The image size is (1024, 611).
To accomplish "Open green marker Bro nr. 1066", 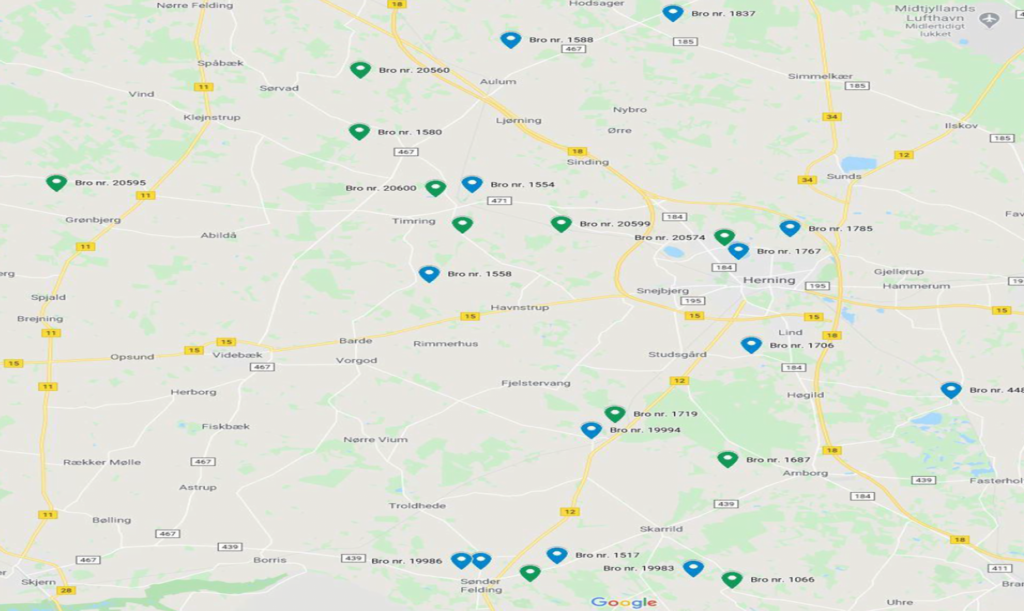I will click(732, 579).
